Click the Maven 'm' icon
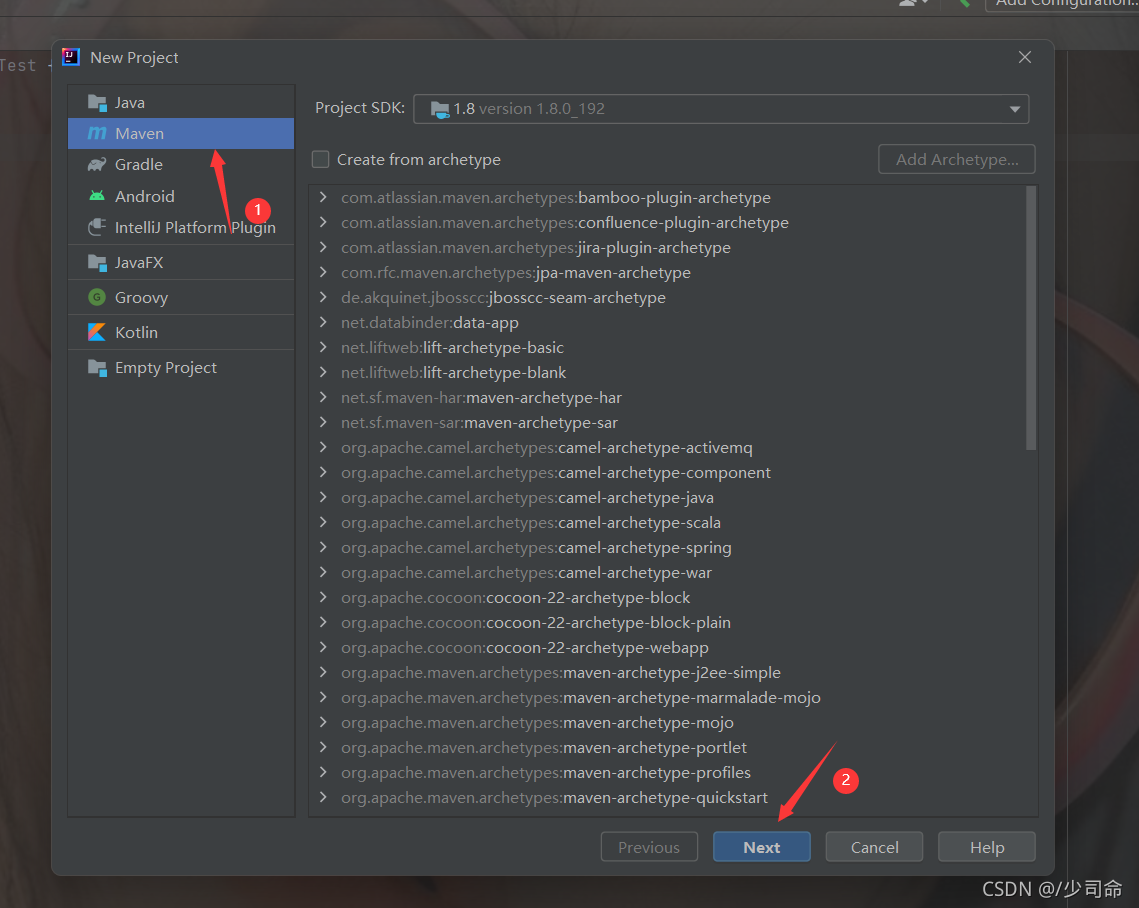The height and width of the screenshot is (908, 1139). pos(97,134)
